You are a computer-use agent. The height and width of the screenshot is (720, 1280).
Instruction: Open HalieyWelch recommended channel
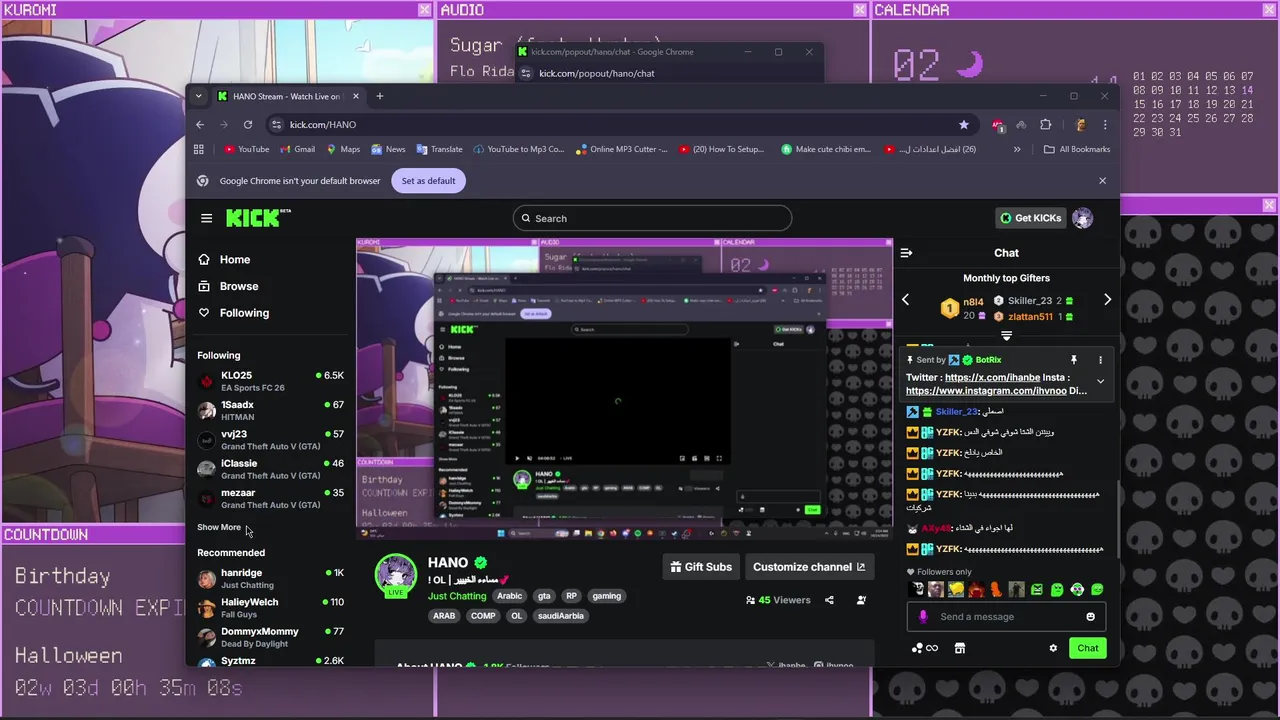pyautogui.click(x=270, y=607)
